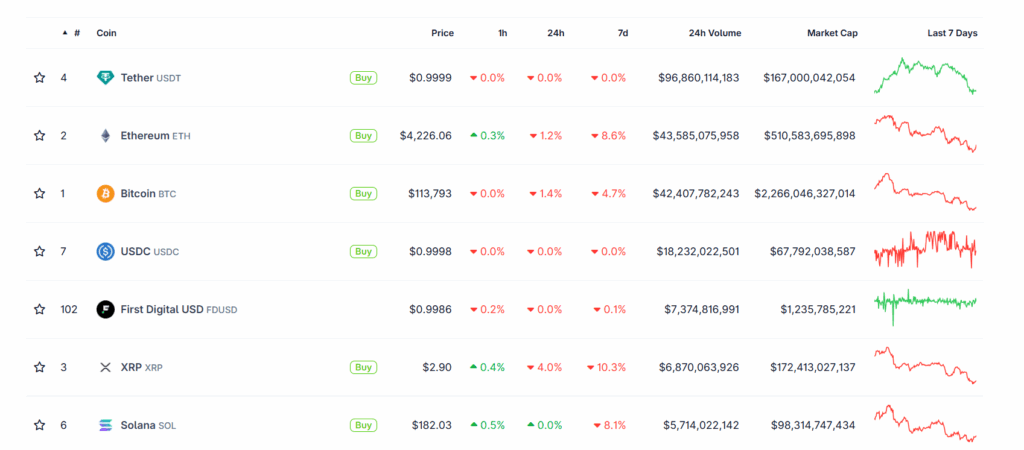Sort by the 7d change column header

coord(622,33)
